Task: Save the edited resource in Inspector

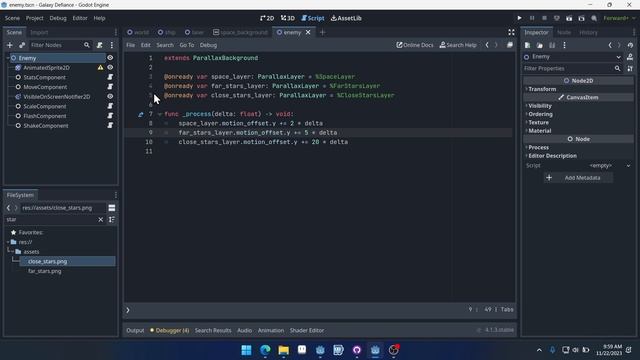Action: click(552, 45)
